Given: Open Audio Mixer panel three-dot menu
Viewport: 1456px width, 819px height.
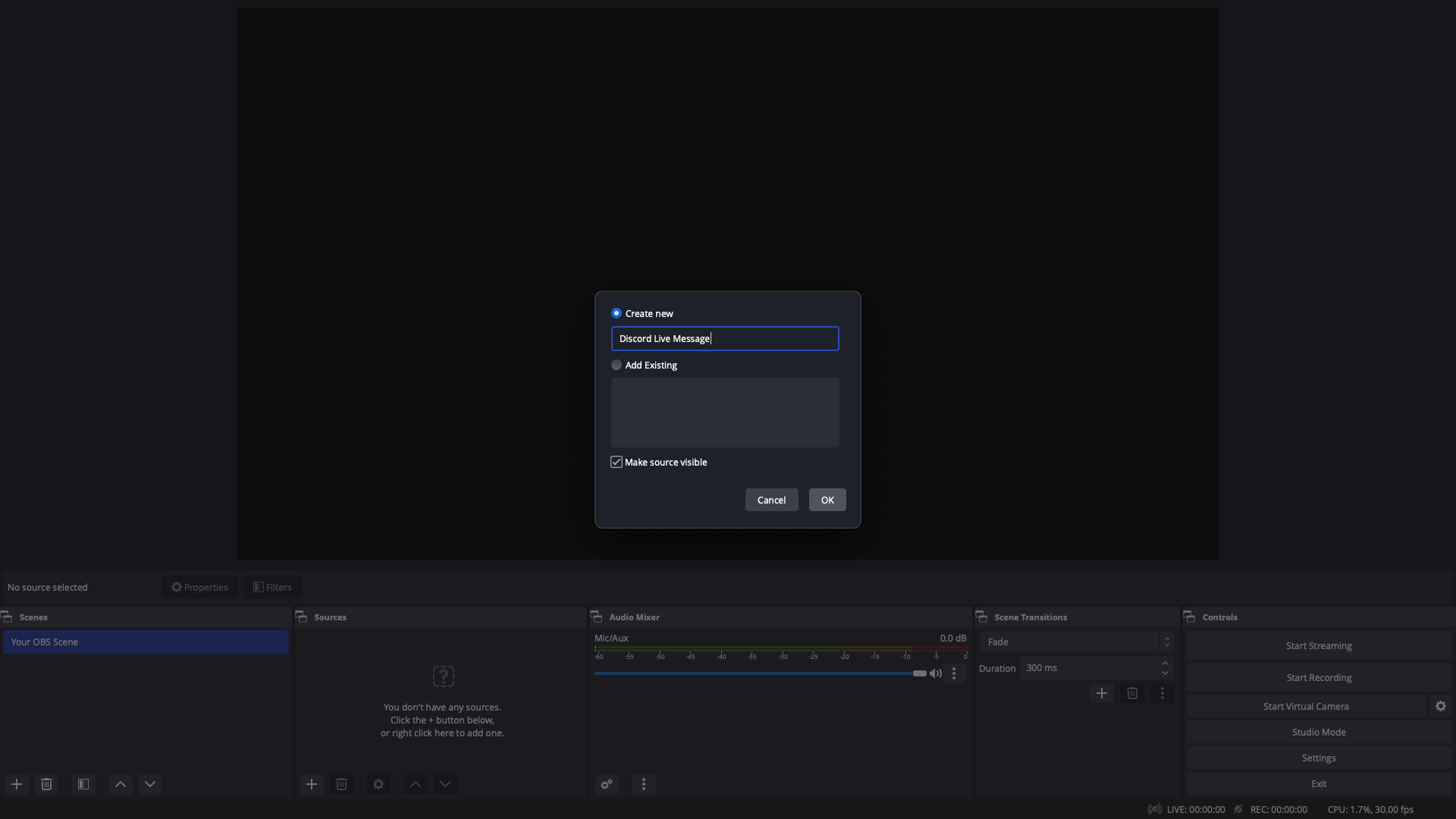Looking at the screenshot, I should [x=644, y=784].
